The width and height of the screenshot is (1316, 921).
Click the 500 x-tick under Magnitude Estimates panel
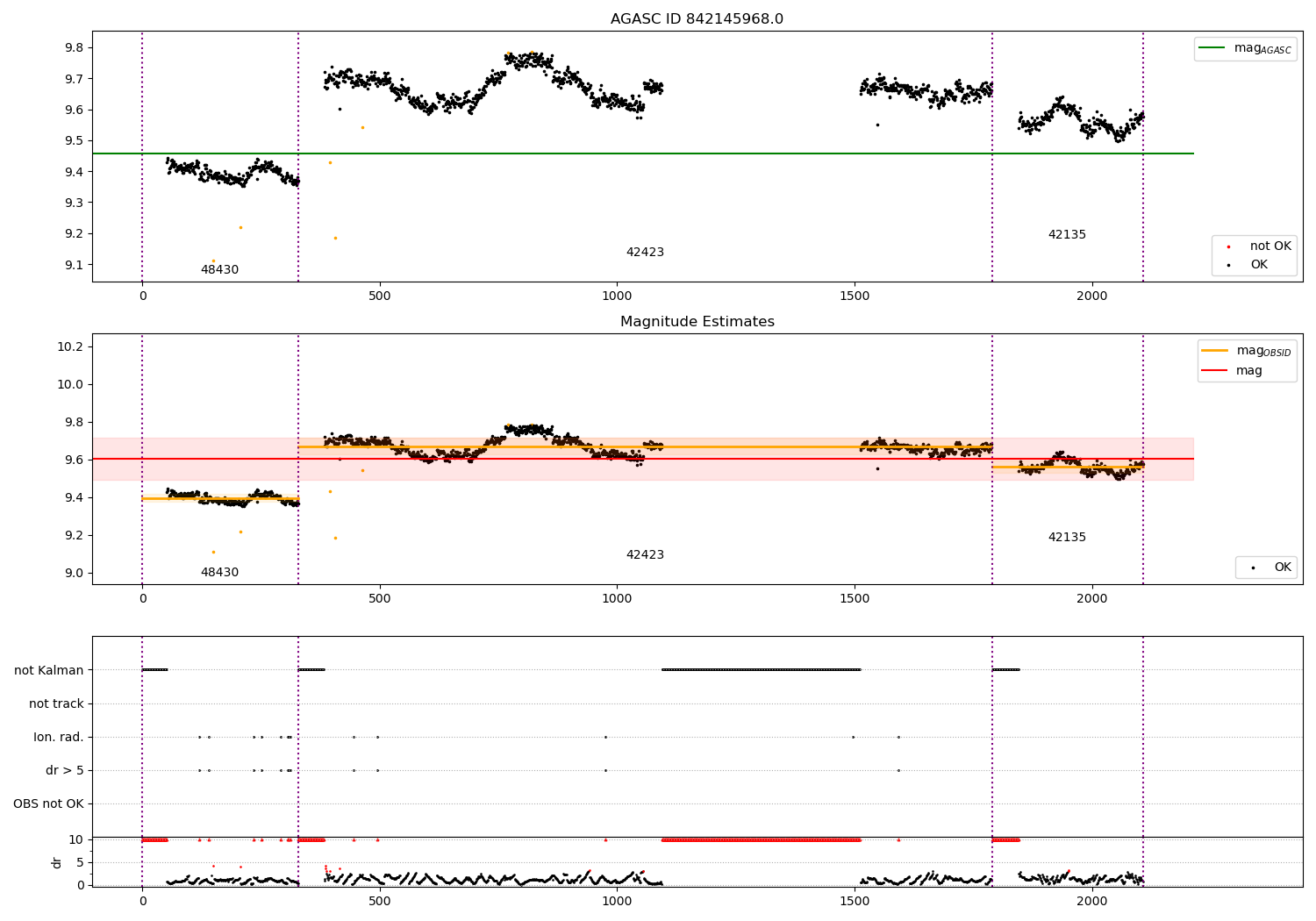pos(380,599)
